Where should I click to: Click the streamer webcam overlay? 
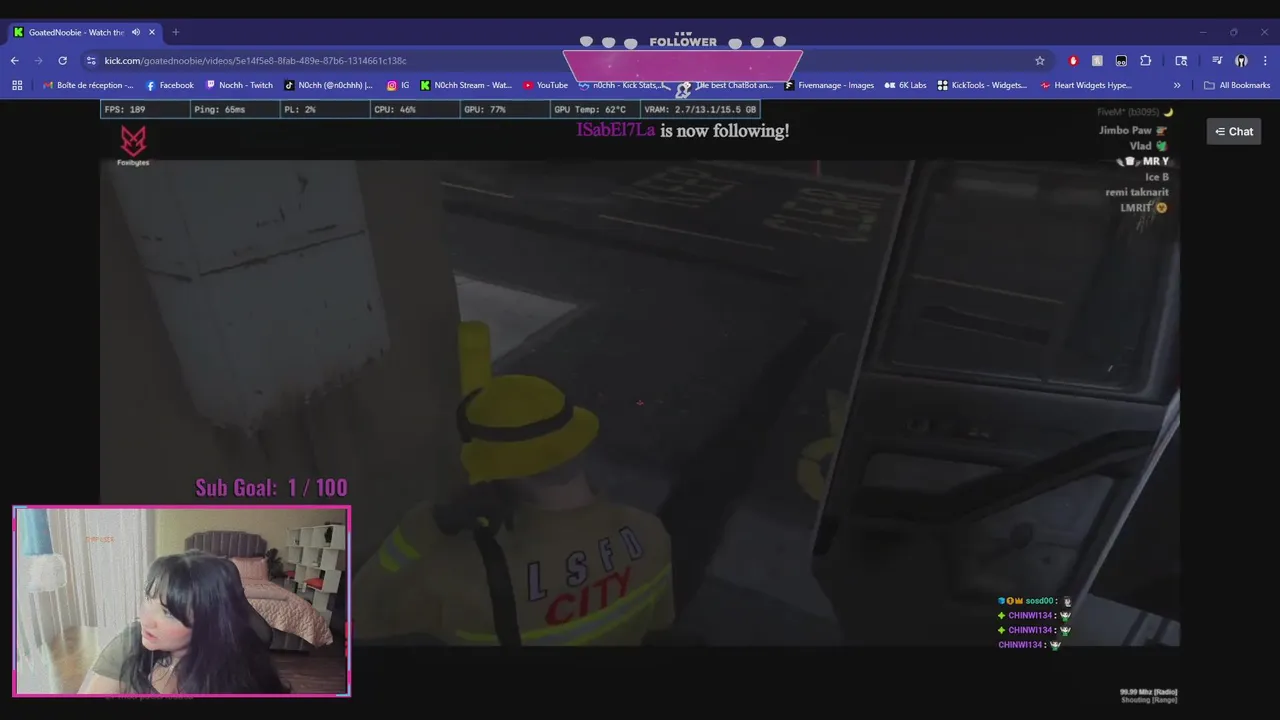[x=181, y=600]
